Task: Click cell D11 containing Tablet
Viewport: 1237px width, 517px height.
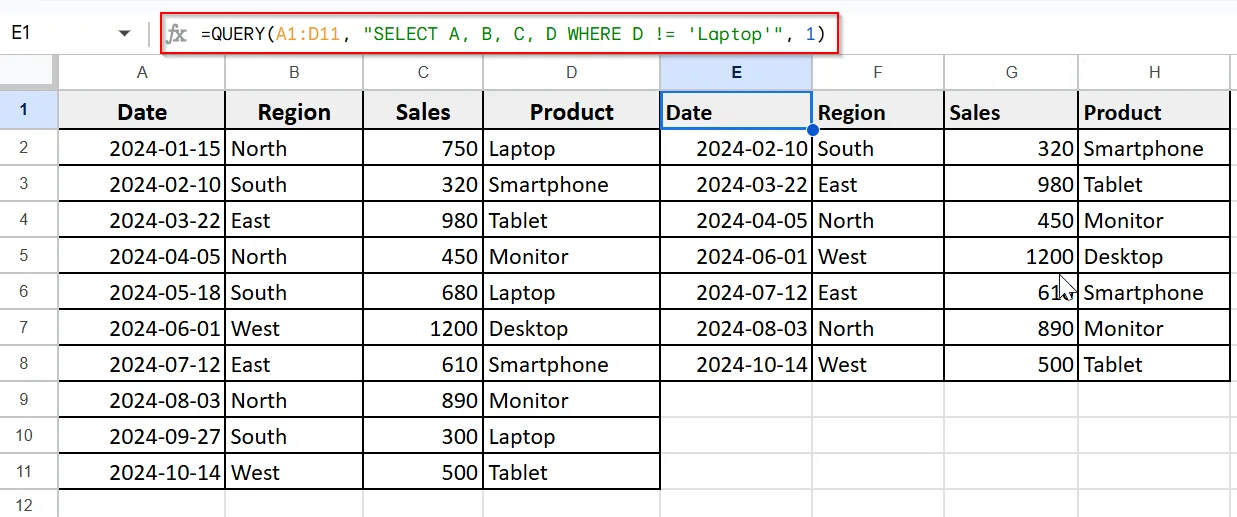Action: (x=571, y=472)
